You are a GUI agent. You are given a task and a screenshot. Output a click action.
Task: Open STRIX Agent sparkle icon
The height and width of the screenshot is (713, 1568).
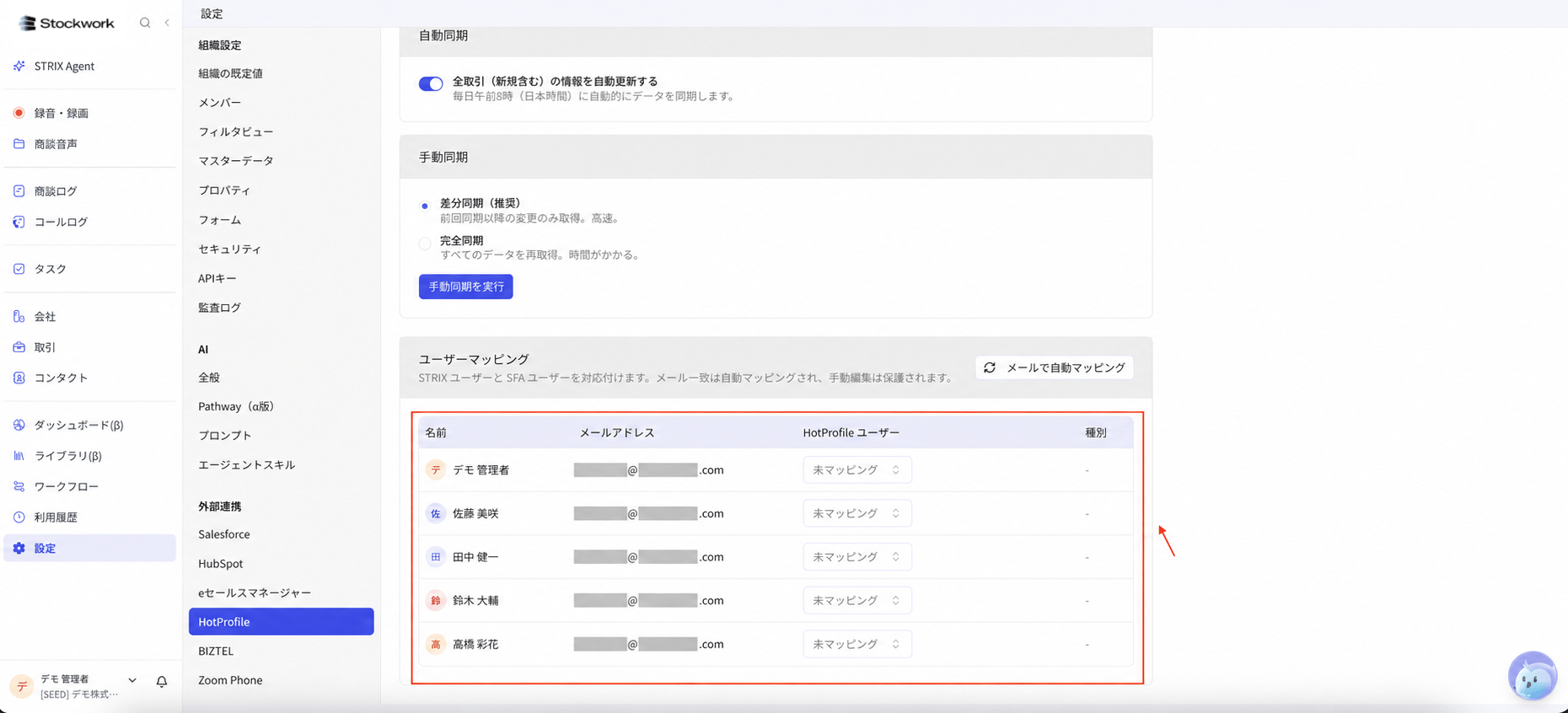(19, 66)
